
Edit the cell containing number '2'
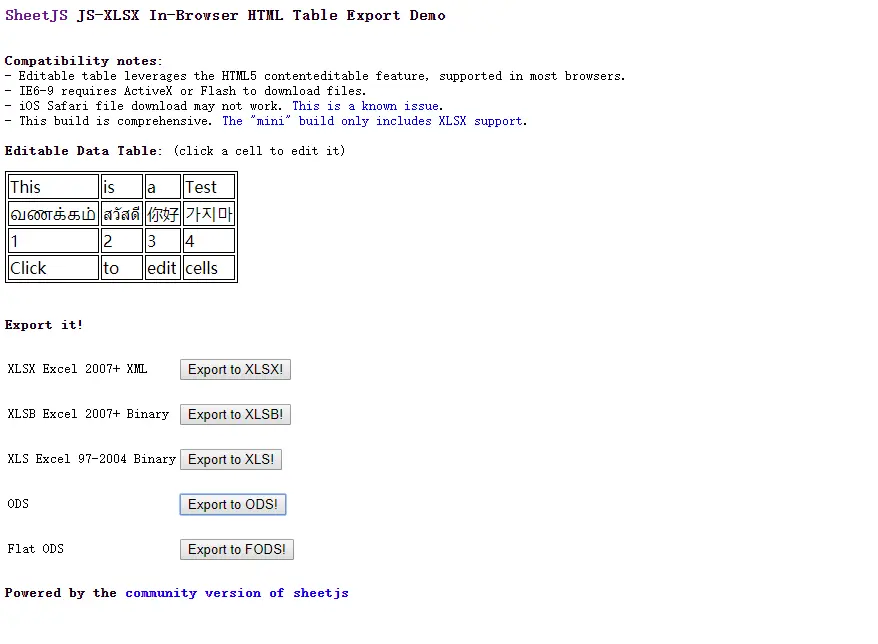point(122,241)
